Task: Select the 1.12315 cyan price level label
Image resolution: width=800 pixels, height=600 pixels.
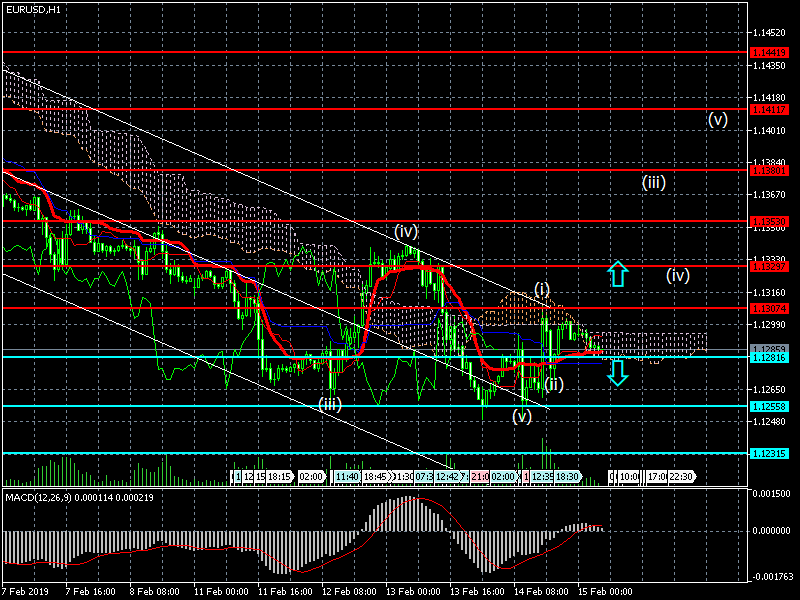Action: pyautogui.click(x=769, y=454)
